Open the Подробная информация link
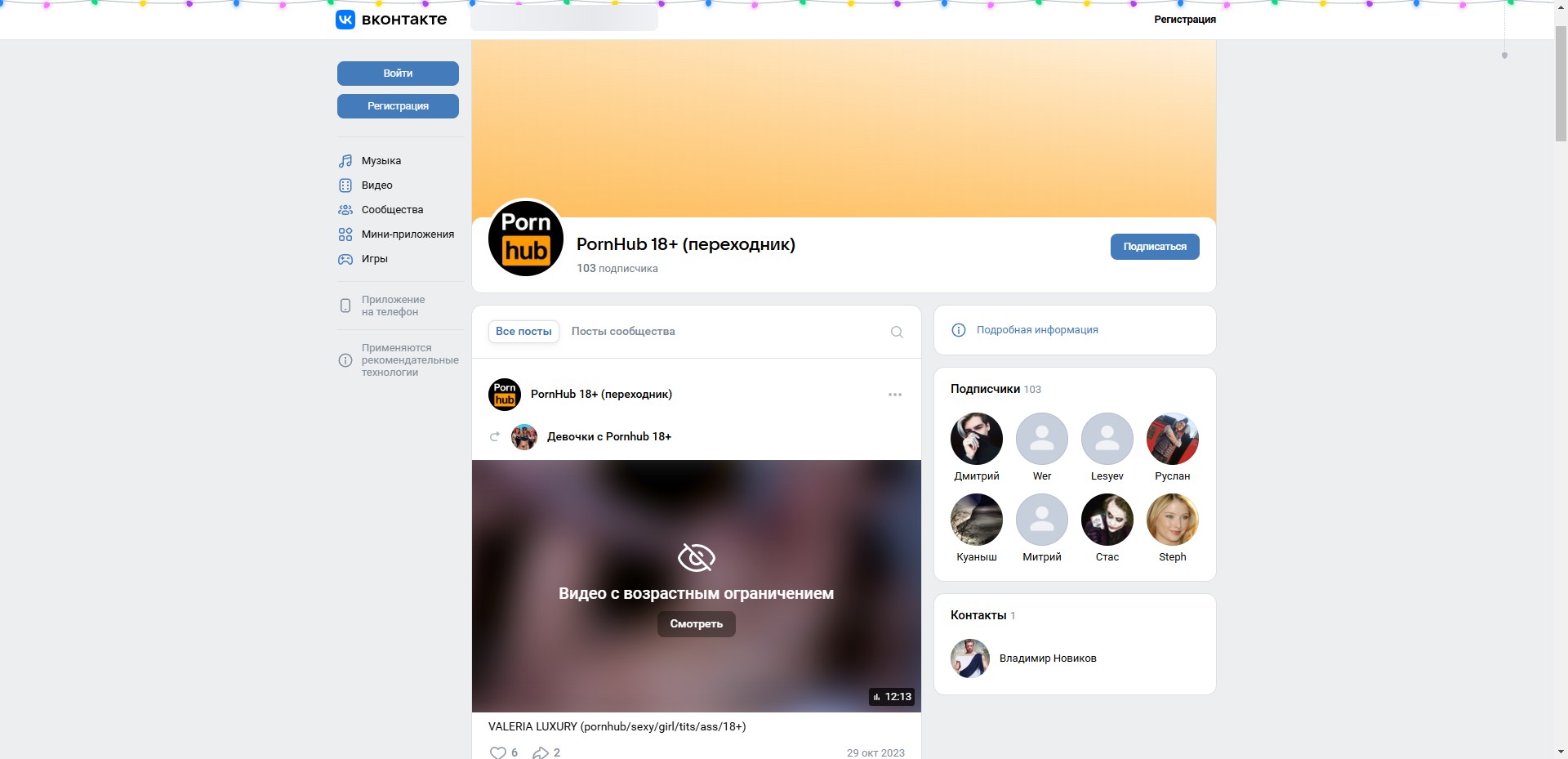Viewport: 1568px width, 759px height. pyautogui.click(x=1037, y=330)
